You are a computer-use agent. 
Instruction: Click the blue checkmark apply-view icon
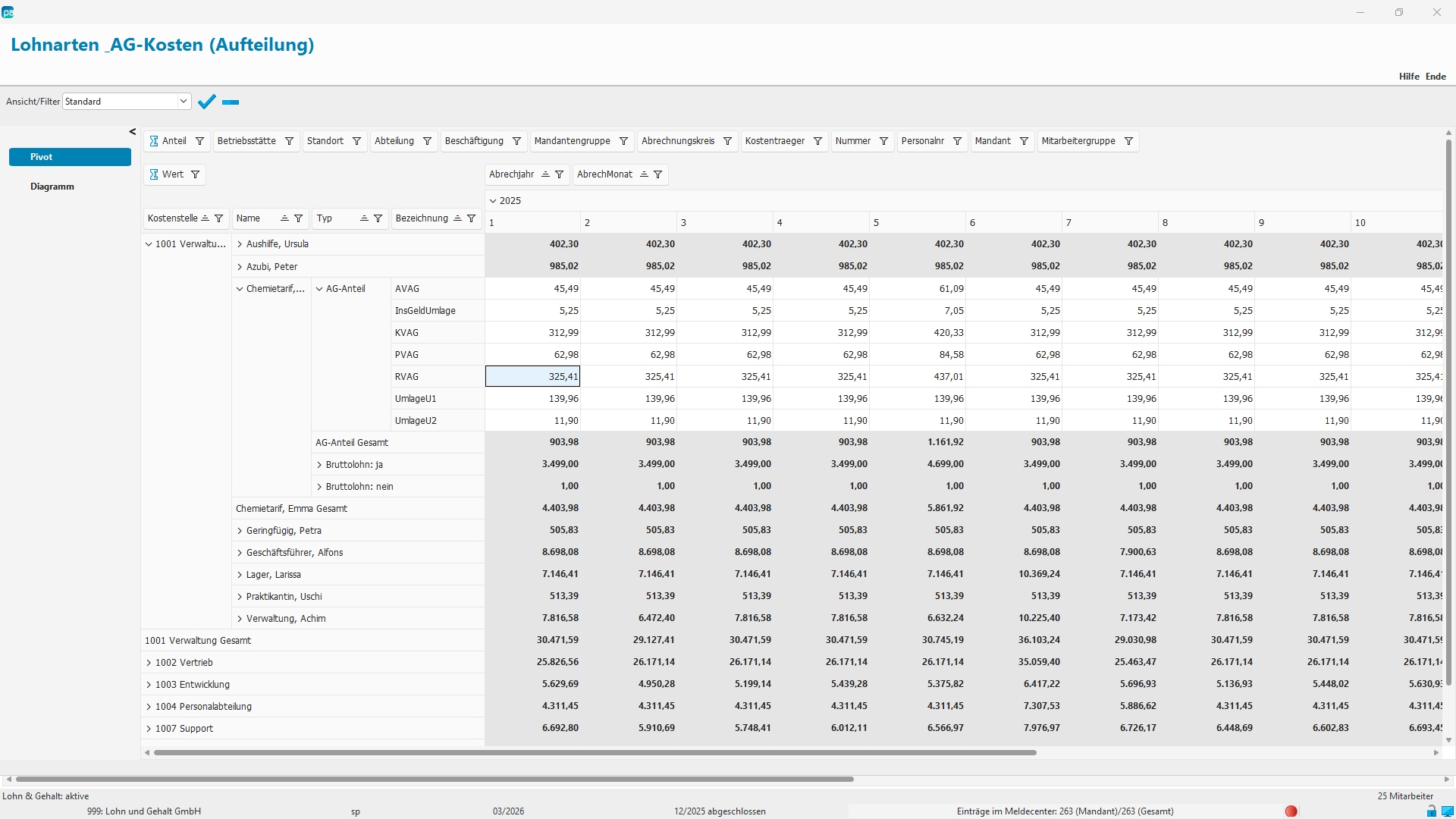tap(206, 102)
